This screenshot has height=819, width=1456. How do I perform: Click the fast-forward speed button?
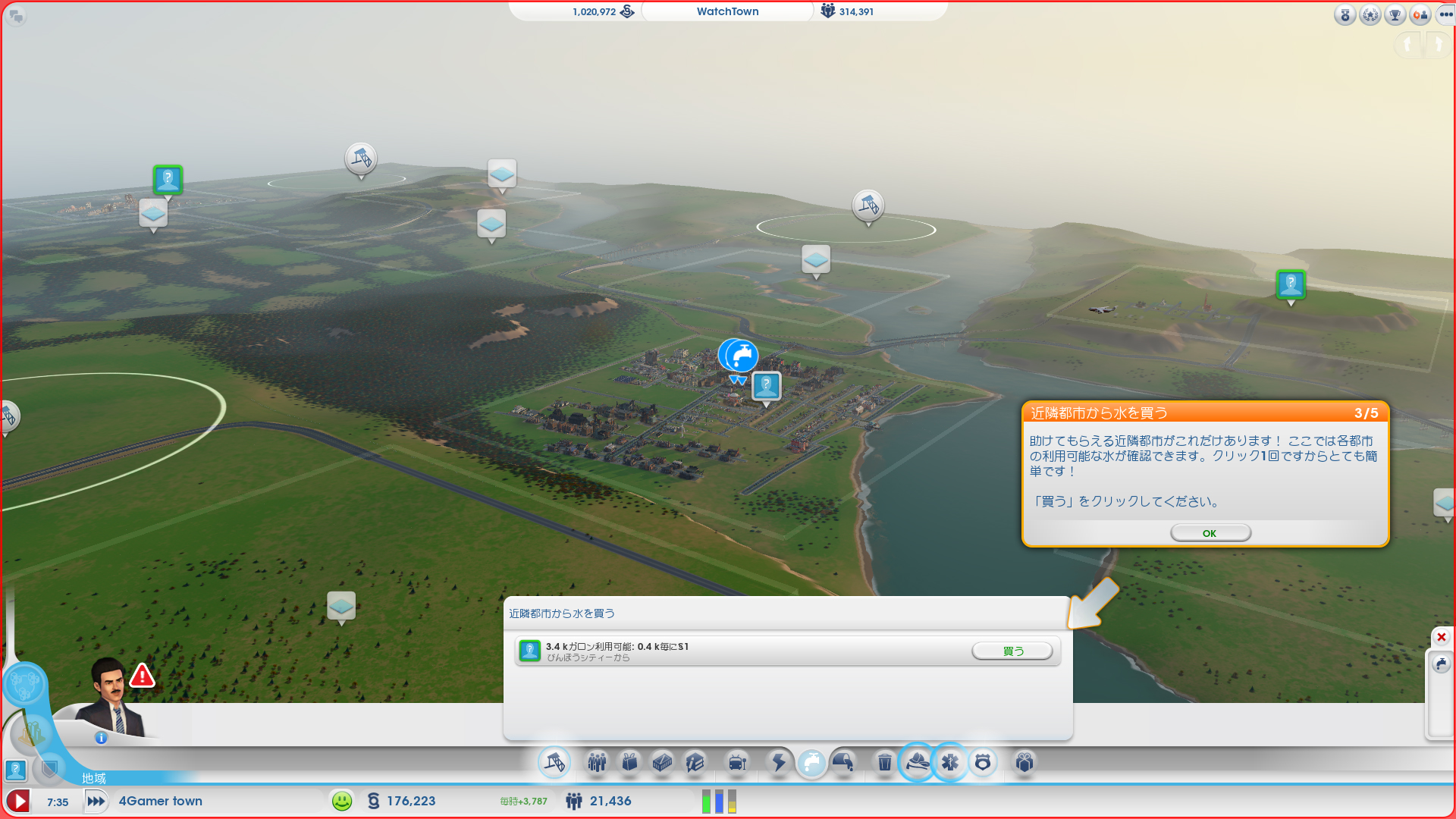(96, 801)
